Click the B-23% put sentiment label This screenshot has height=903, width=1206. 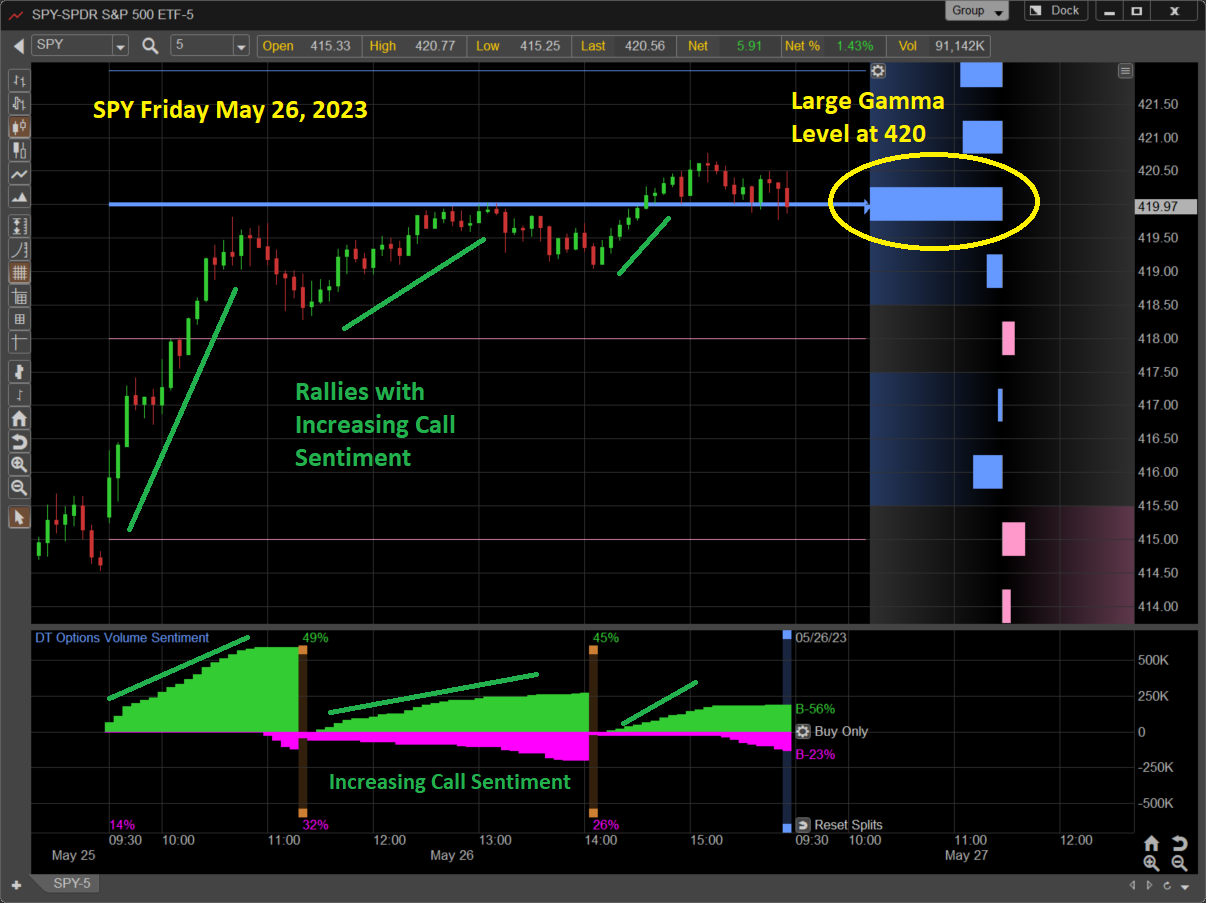(x=815, y=755)
